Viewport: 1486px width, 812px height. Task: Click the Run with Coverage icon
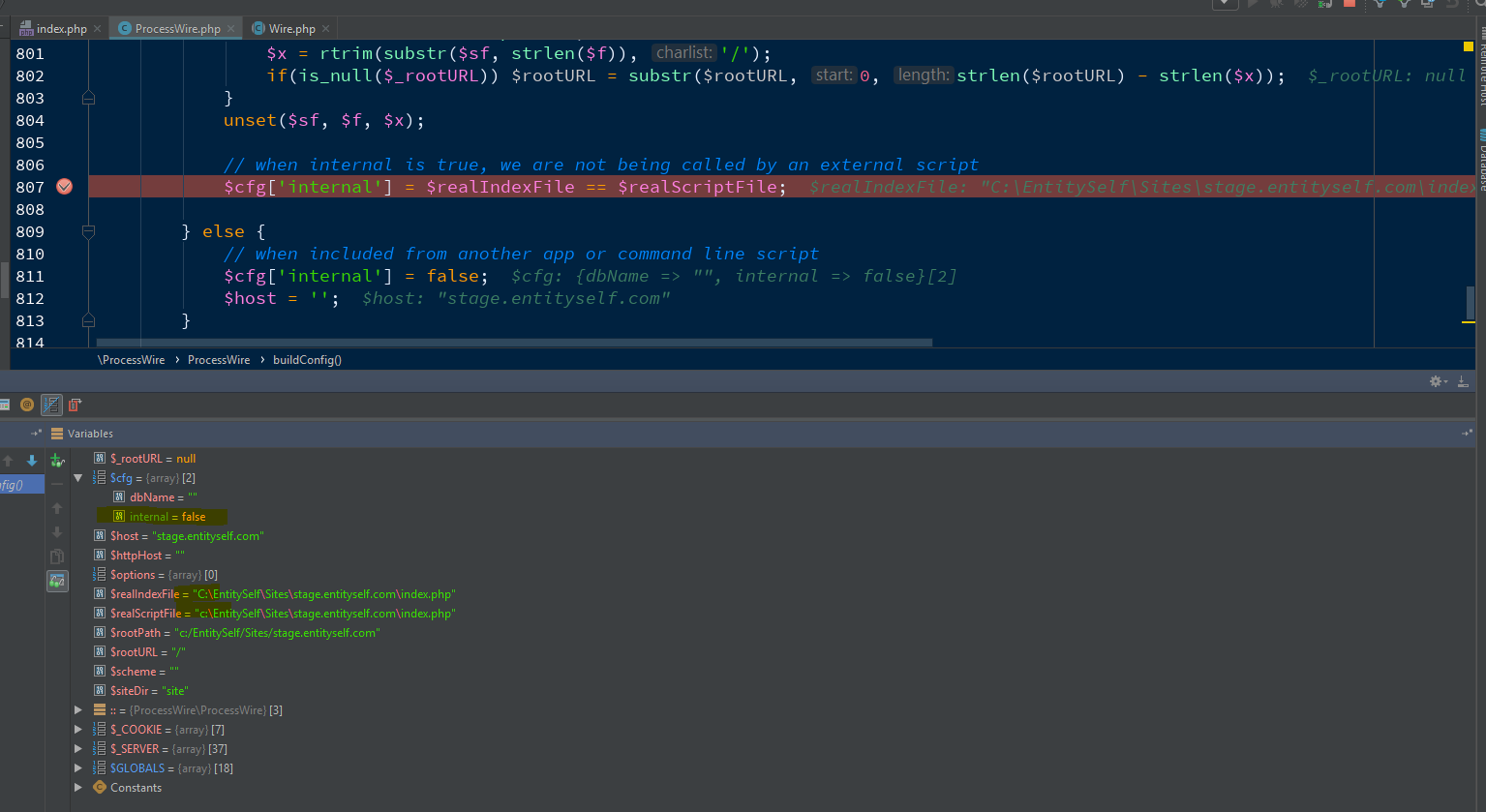coord(1301,5)
